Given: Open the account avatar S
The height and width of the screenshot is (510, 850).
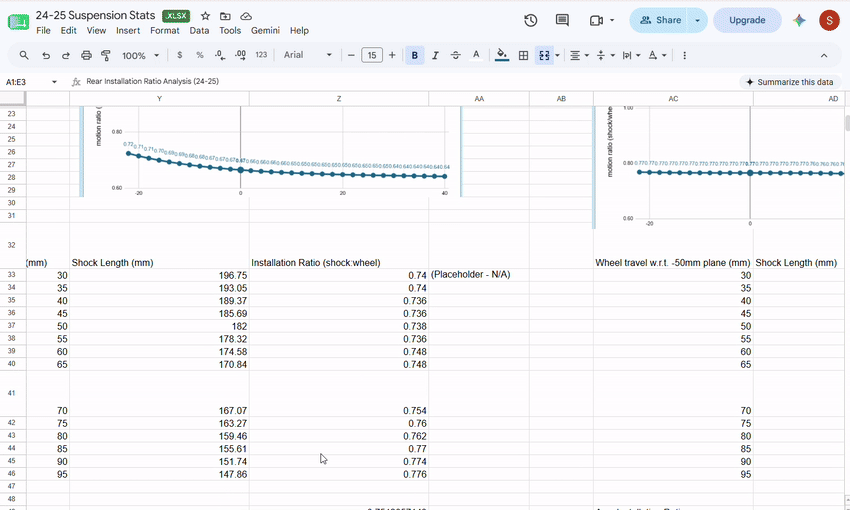Looking at the screenshot, I should [x=829, y=21].
